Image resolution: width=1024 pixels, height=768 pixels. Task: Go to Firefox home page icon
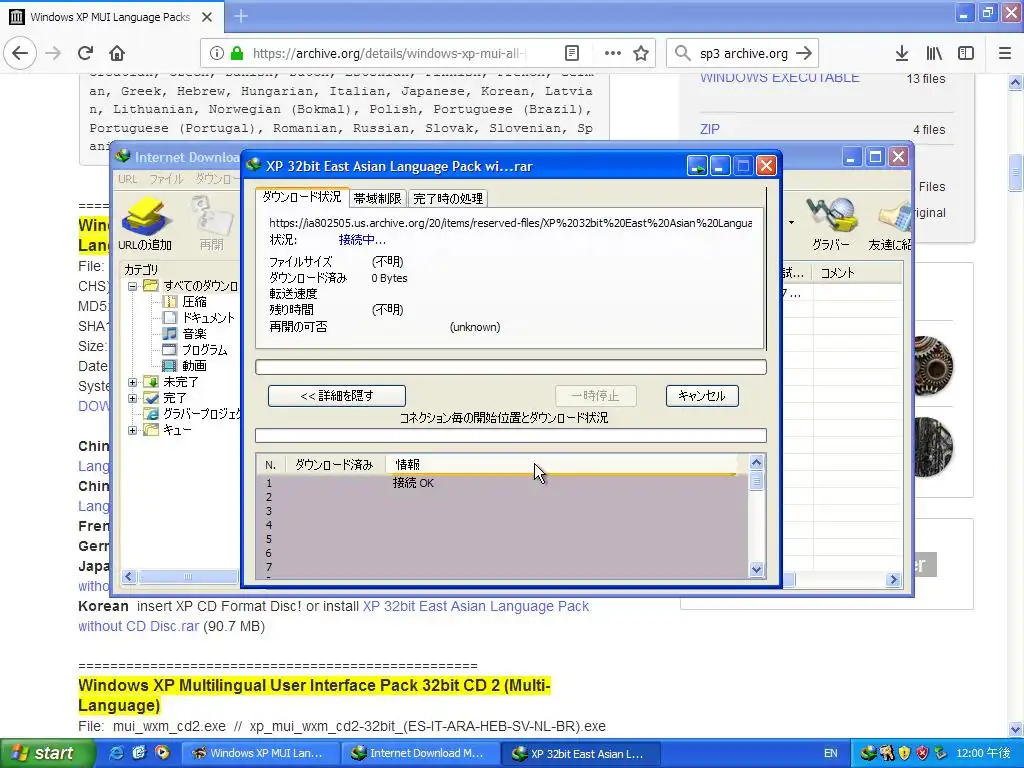click(x=117, y=53)
